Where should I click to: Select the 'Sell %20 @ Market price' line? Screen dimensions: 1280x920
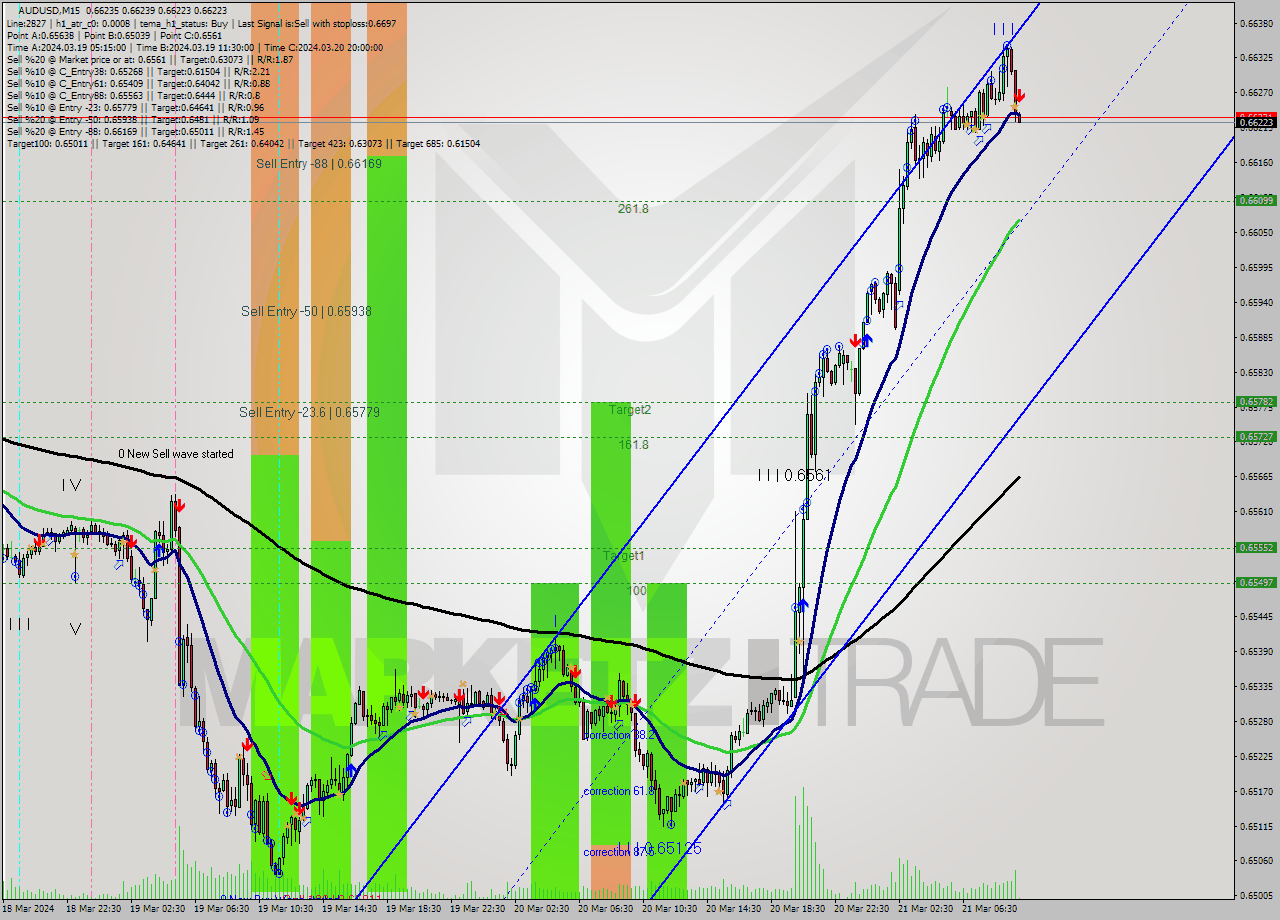pos(150,59)
